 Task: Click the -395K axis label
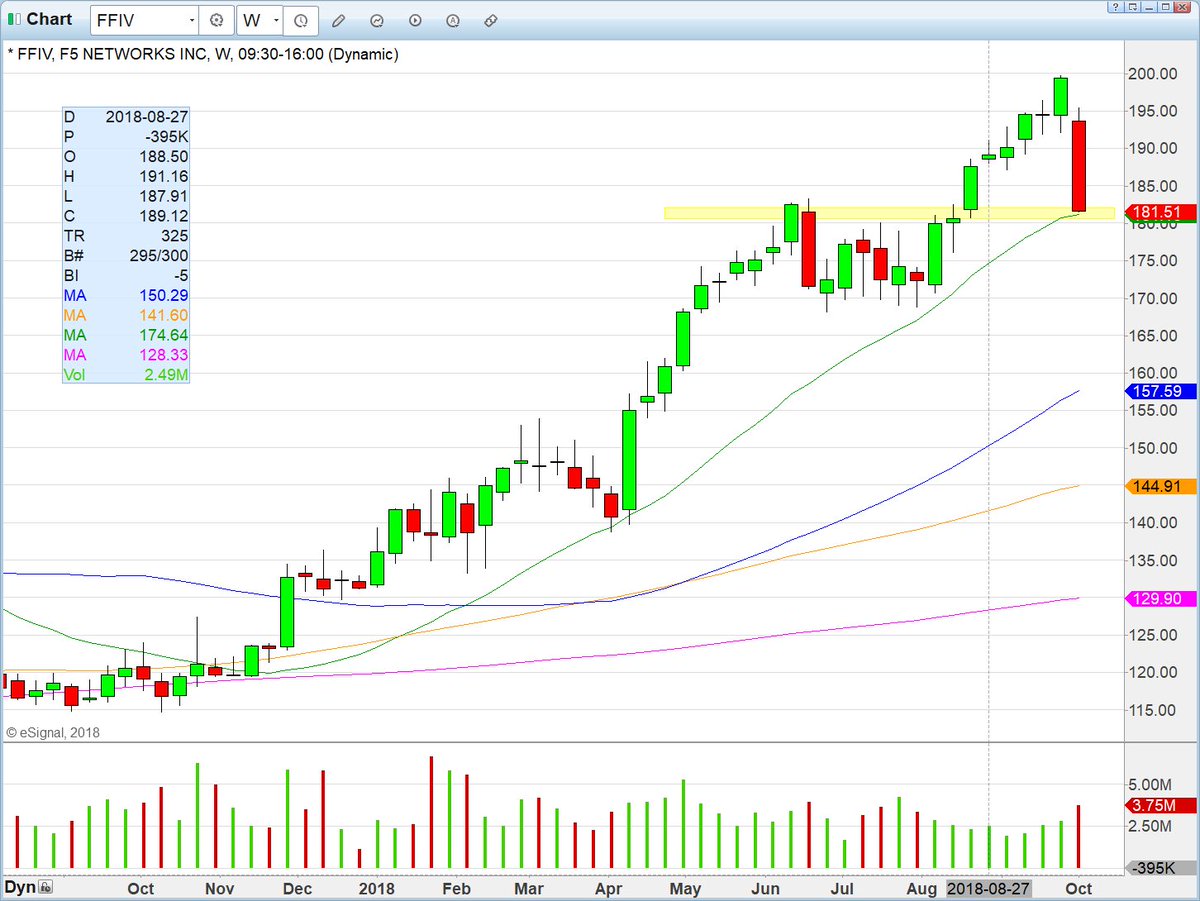[x=1162, y=868]
